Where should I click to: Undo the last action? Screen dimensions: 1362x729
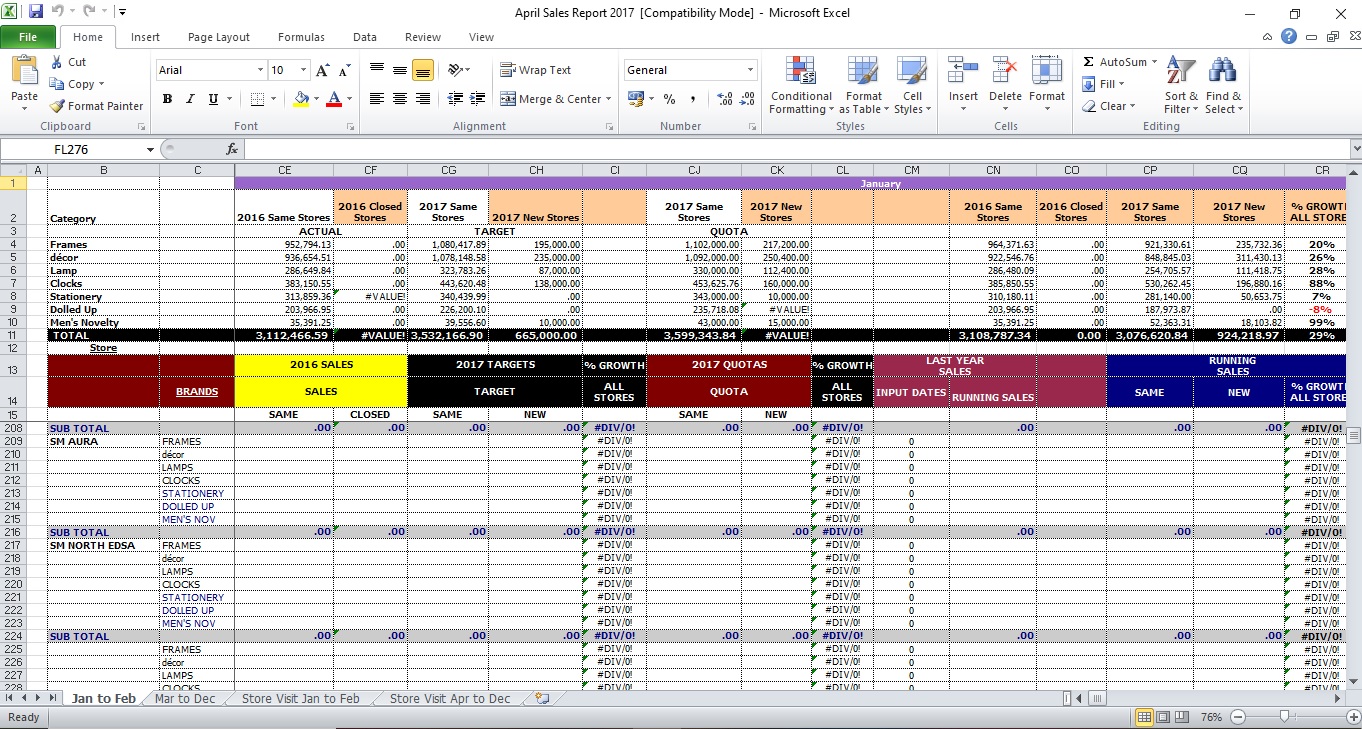(58, 13)
